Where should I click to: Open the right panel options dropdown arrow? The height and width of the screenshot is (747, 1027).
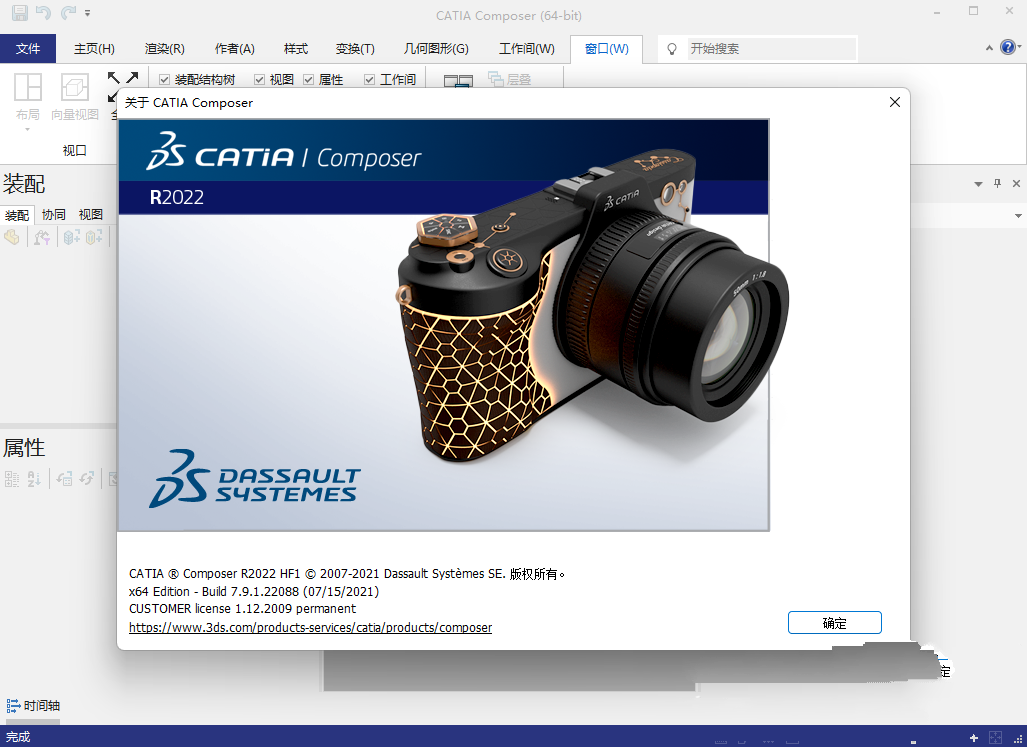pyautogui.click(x=978, y=184)
